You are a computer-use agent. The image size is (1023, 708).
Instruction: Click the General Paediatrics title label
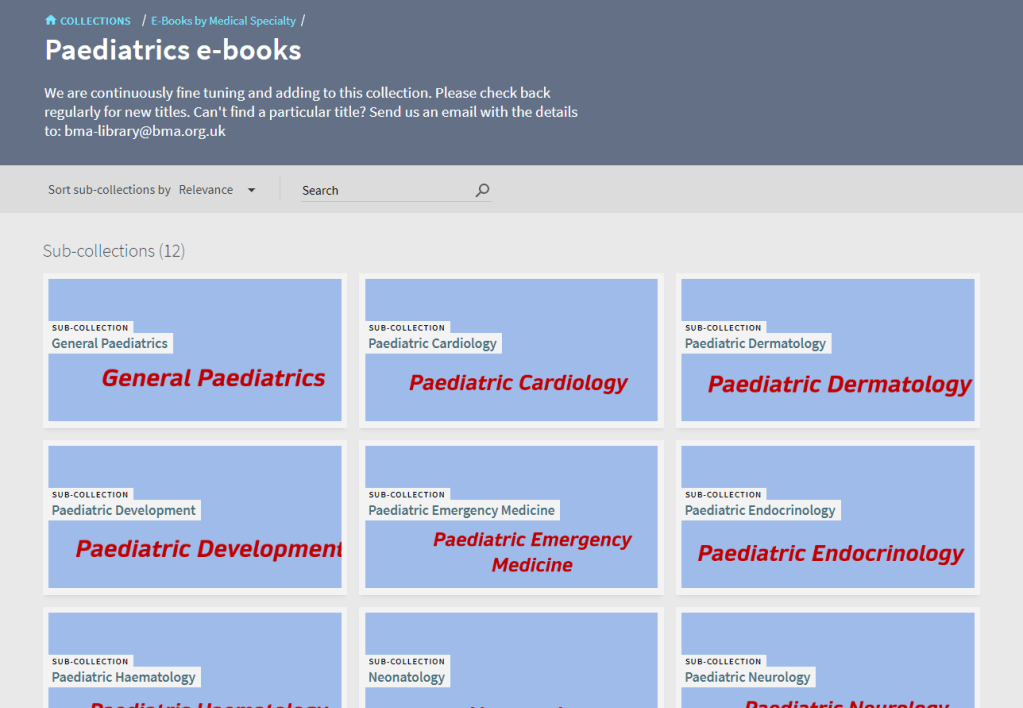(110, 343)
